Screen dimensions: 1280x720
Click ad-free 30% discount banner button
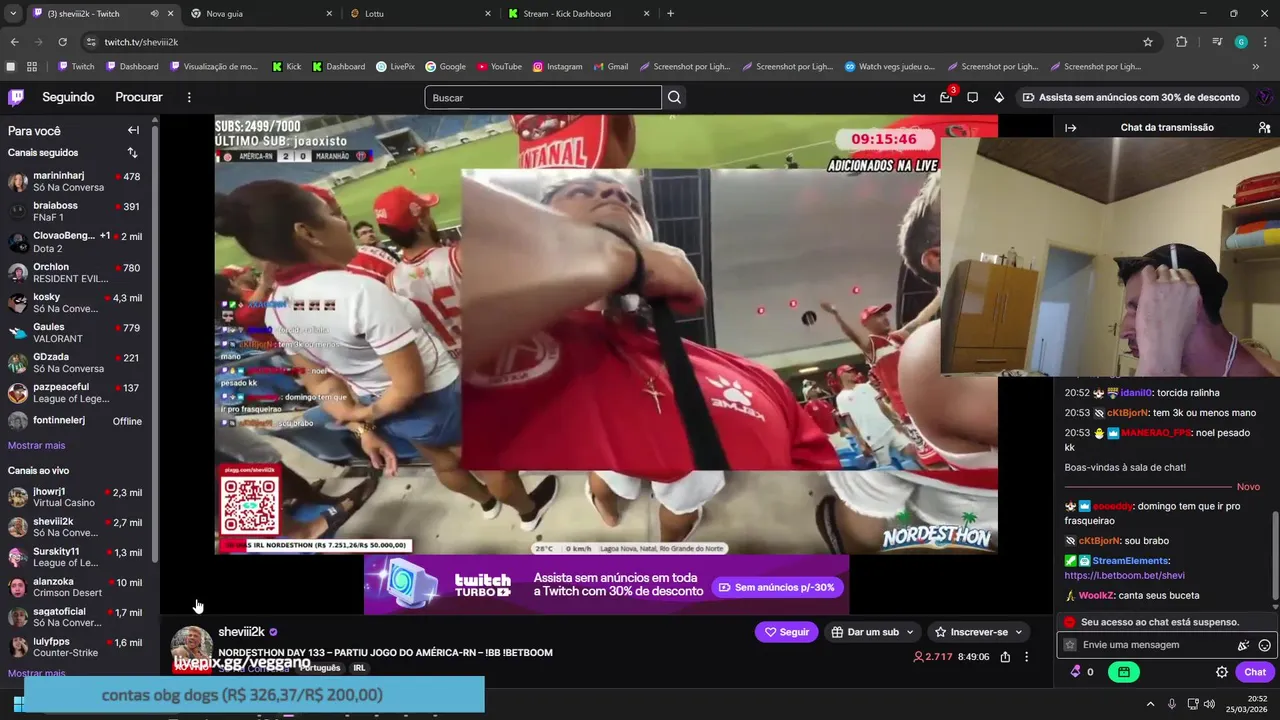click(1131, 97)
